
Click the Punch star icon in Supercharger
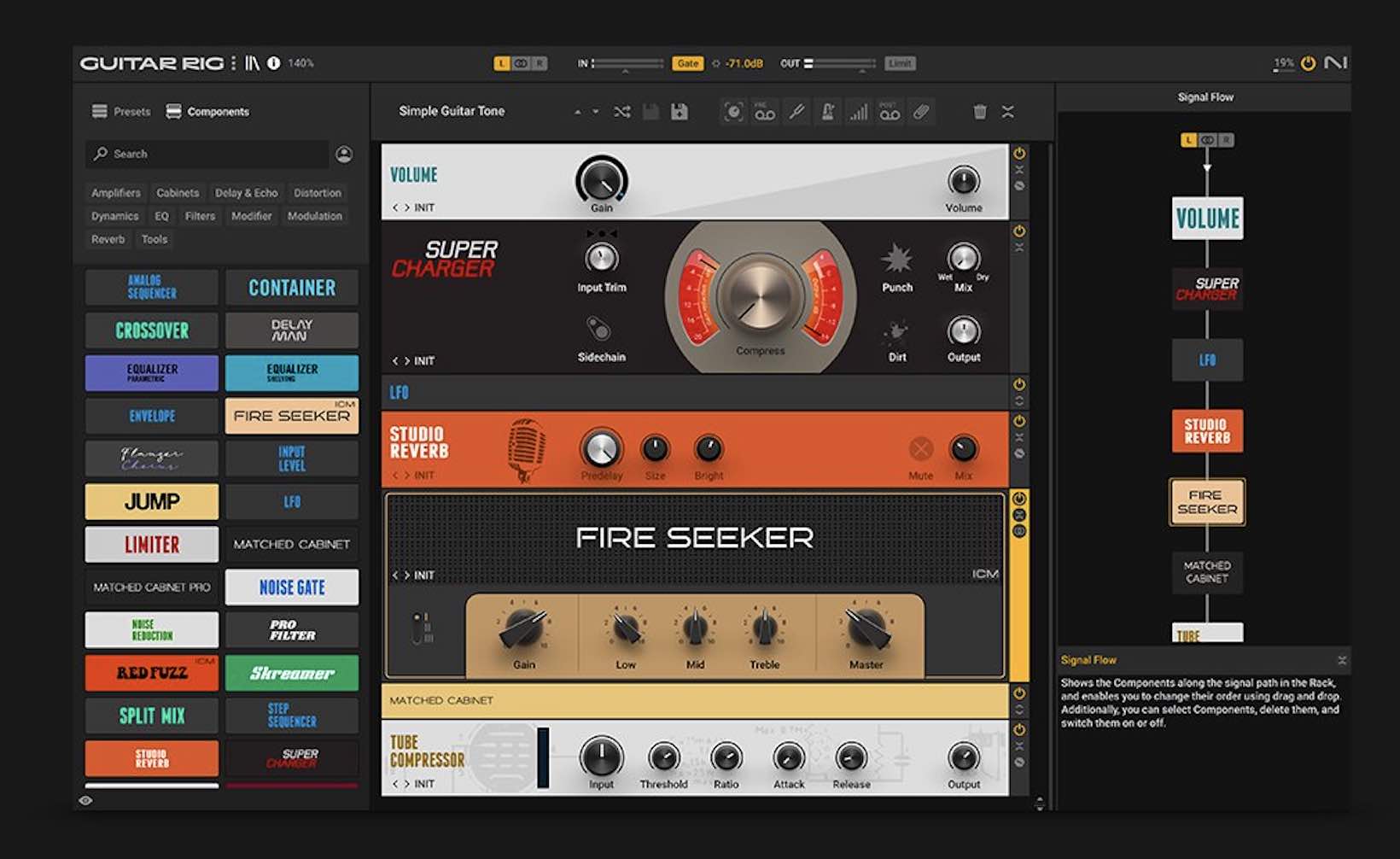pos(896,258)
